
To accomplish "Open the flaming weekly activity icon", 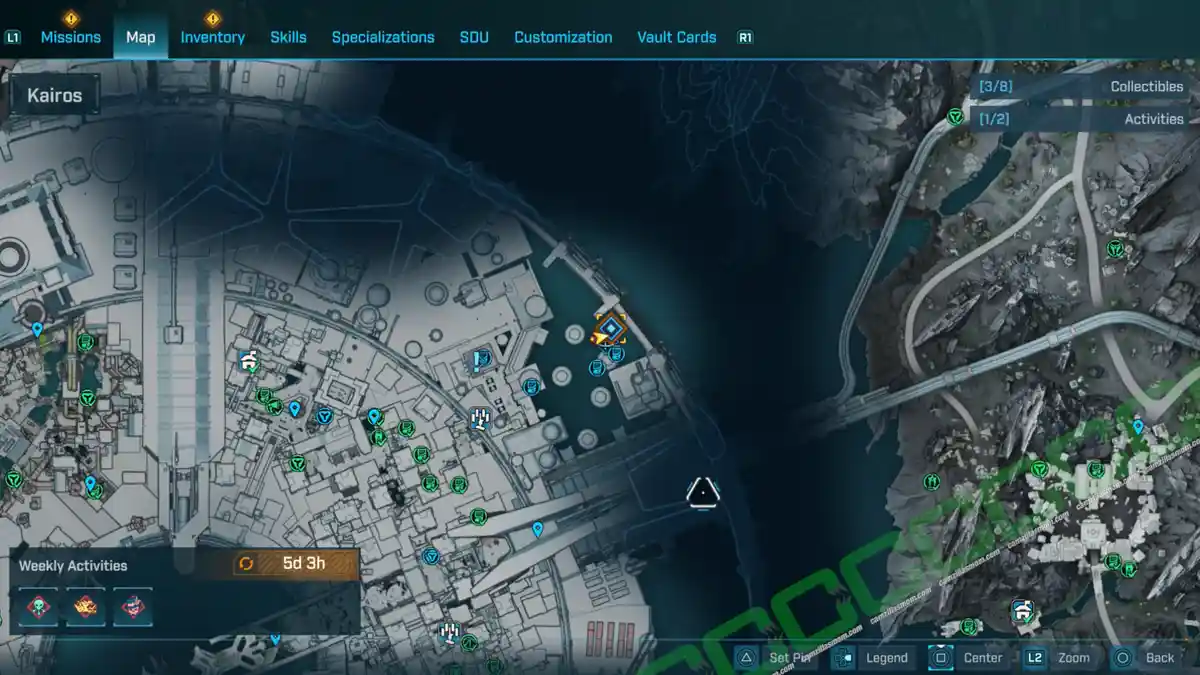I will pyautogui.click(x=85, y=606).
